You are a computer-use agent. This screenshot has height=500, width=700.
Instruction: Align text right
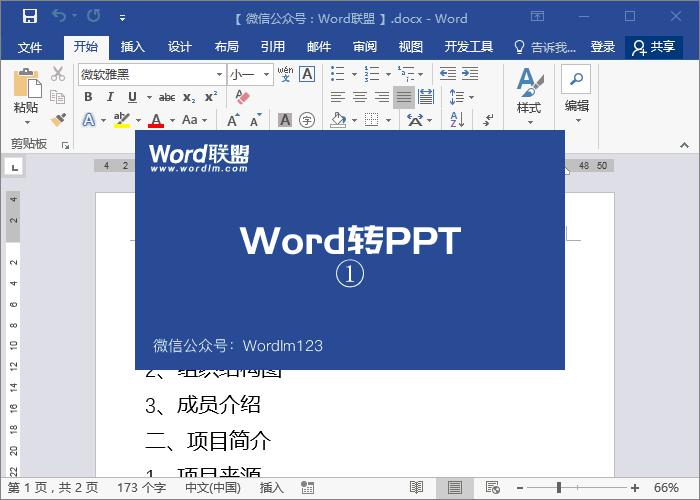tap(382, 96)
